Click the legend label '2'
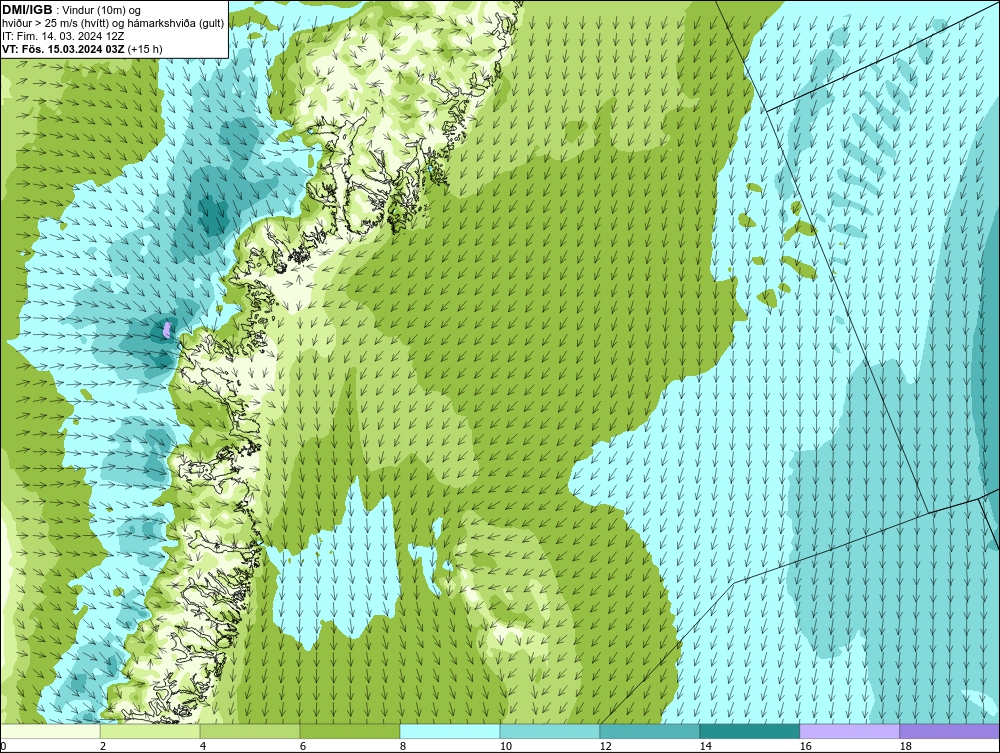 point(103,746)
